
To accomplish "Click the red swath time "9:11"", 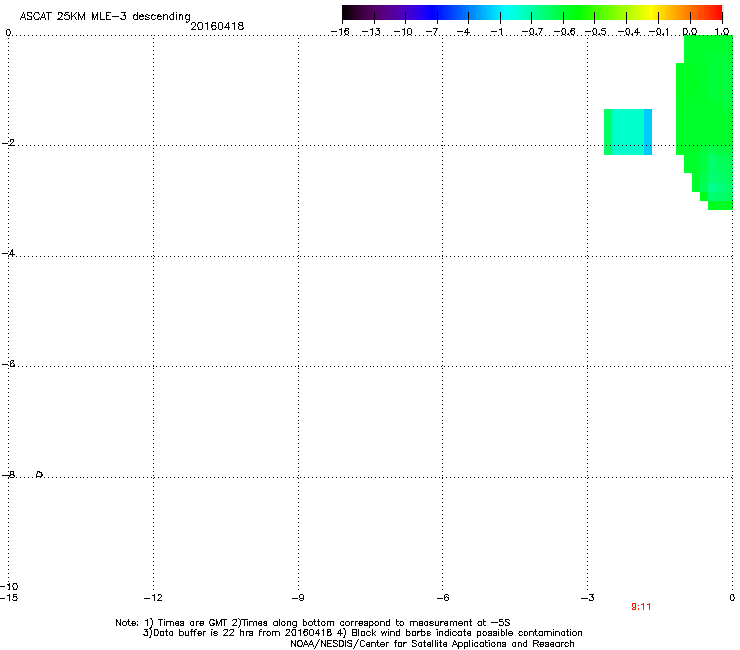I will [x=641, y=607].
